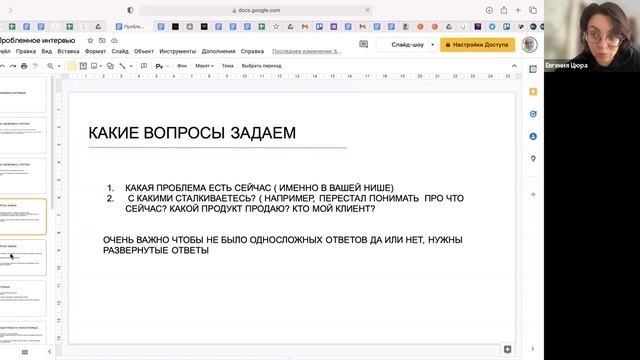Select the line tool
The image size is (640, 360).
(x=122, y=66)
